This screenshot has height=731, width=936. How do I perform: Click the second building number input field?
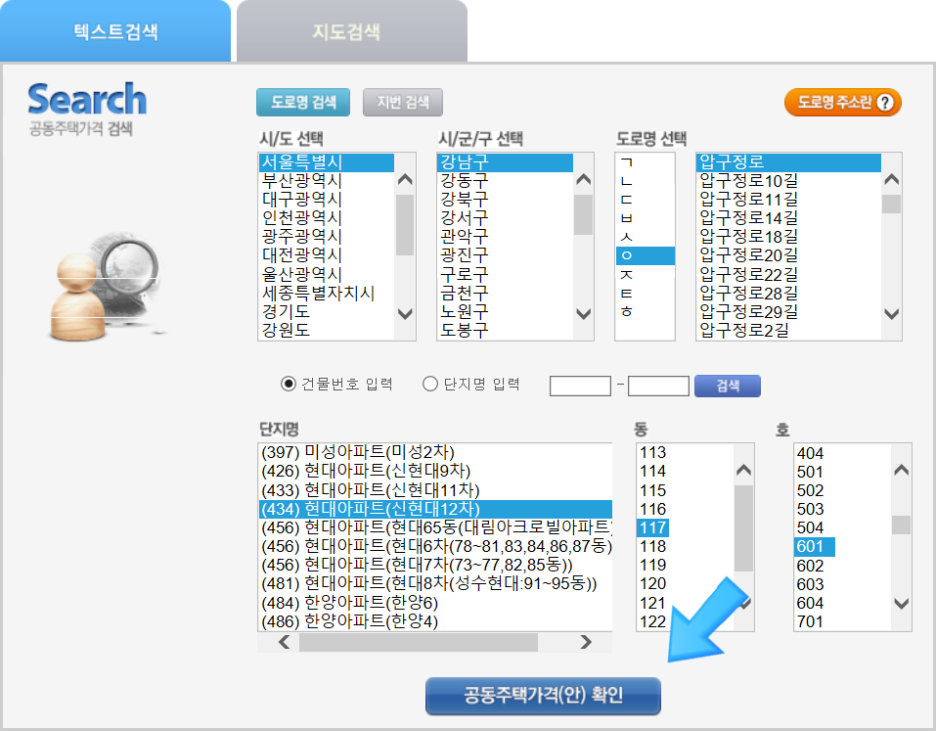click(x=658, y=385)
